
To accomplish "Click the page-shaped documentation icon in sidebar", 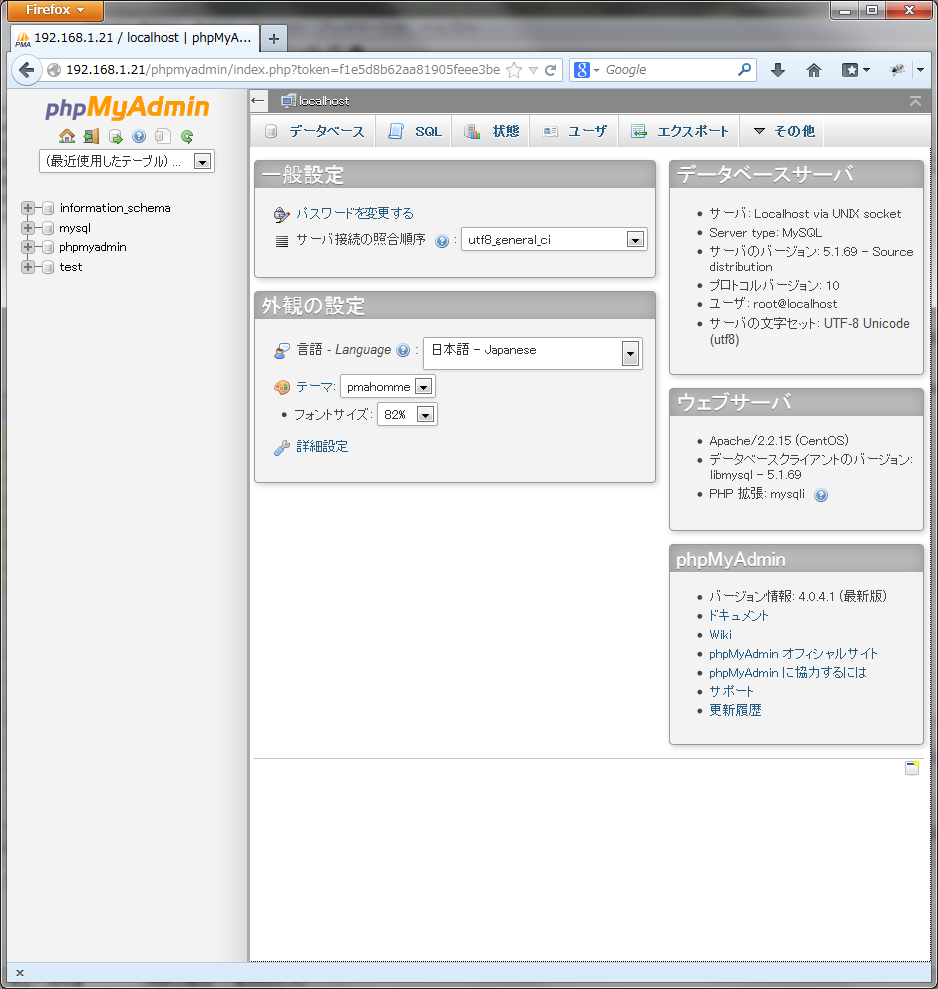I will tap(163, 136).
